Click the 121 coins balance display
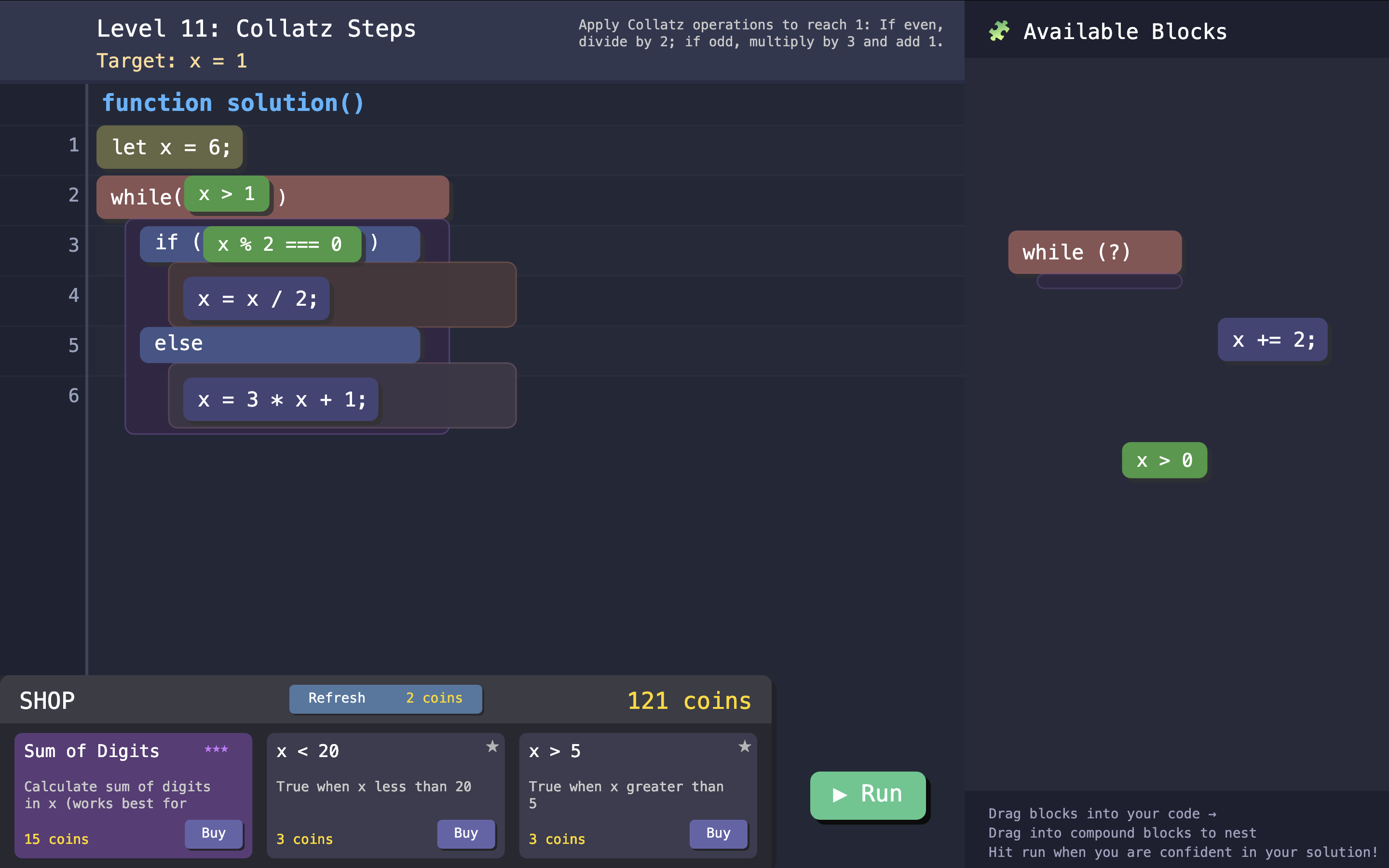 (688, 700)
